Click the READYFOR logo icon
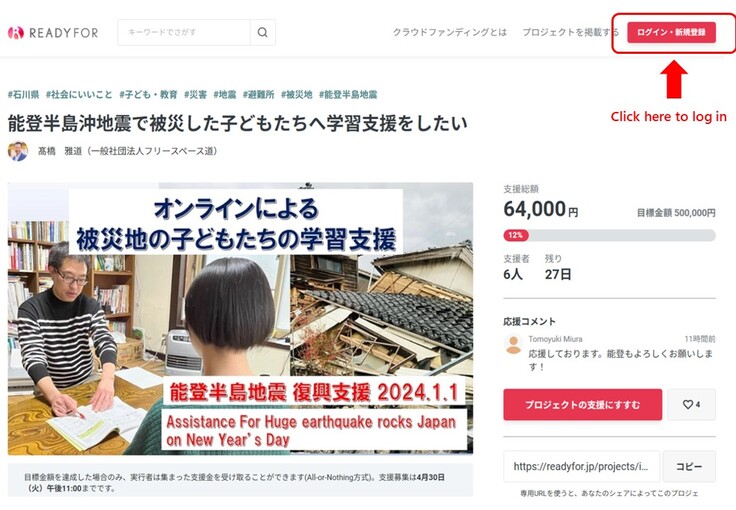This screenshot has height=510, width=736. (15, 32)
